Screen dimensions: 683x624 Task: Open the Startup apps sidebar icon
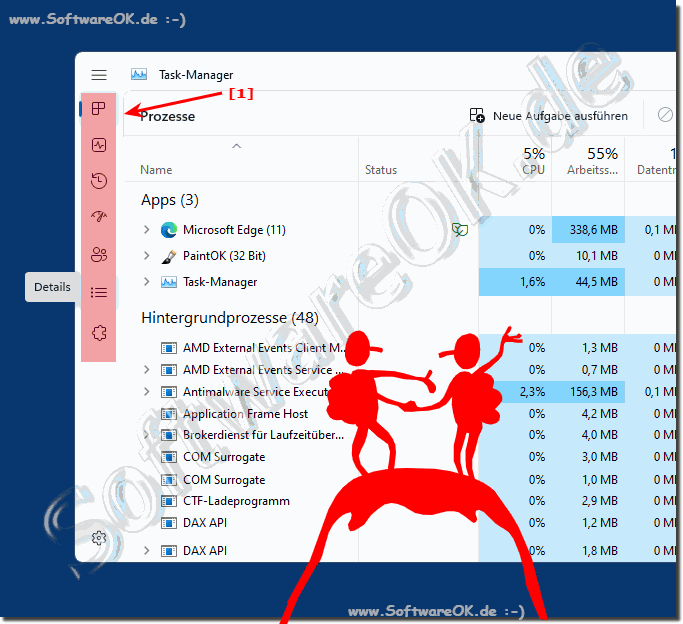[99, 216]
